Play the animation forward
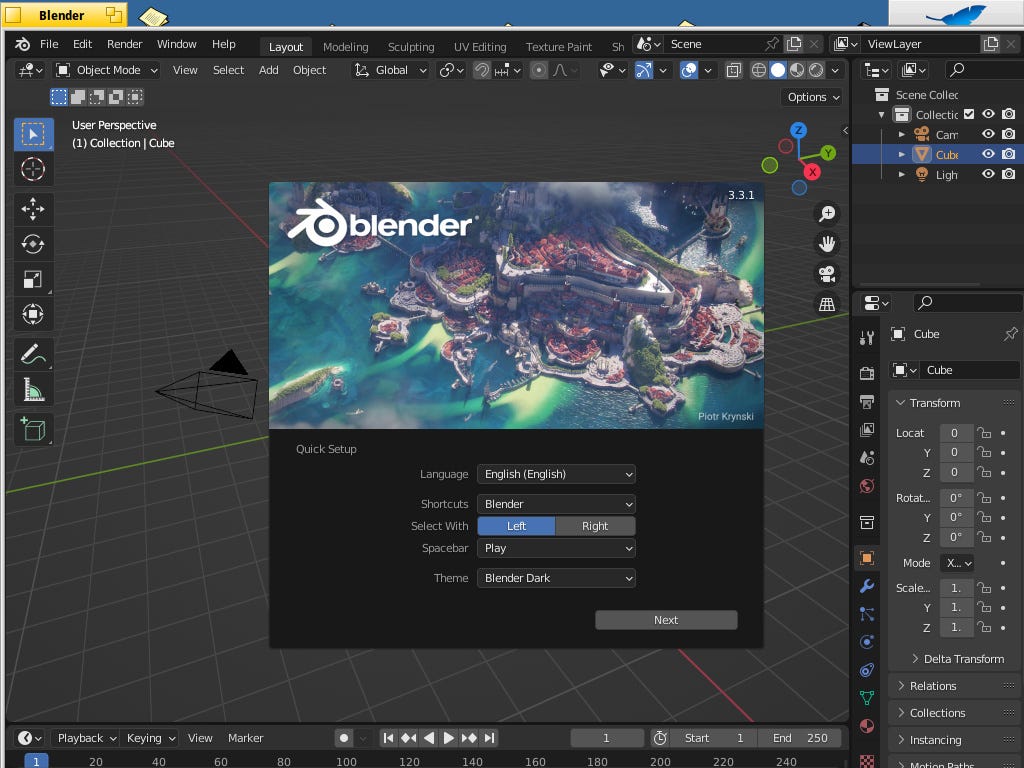This screenshot has height=768, width=1024. coord(448,738)
